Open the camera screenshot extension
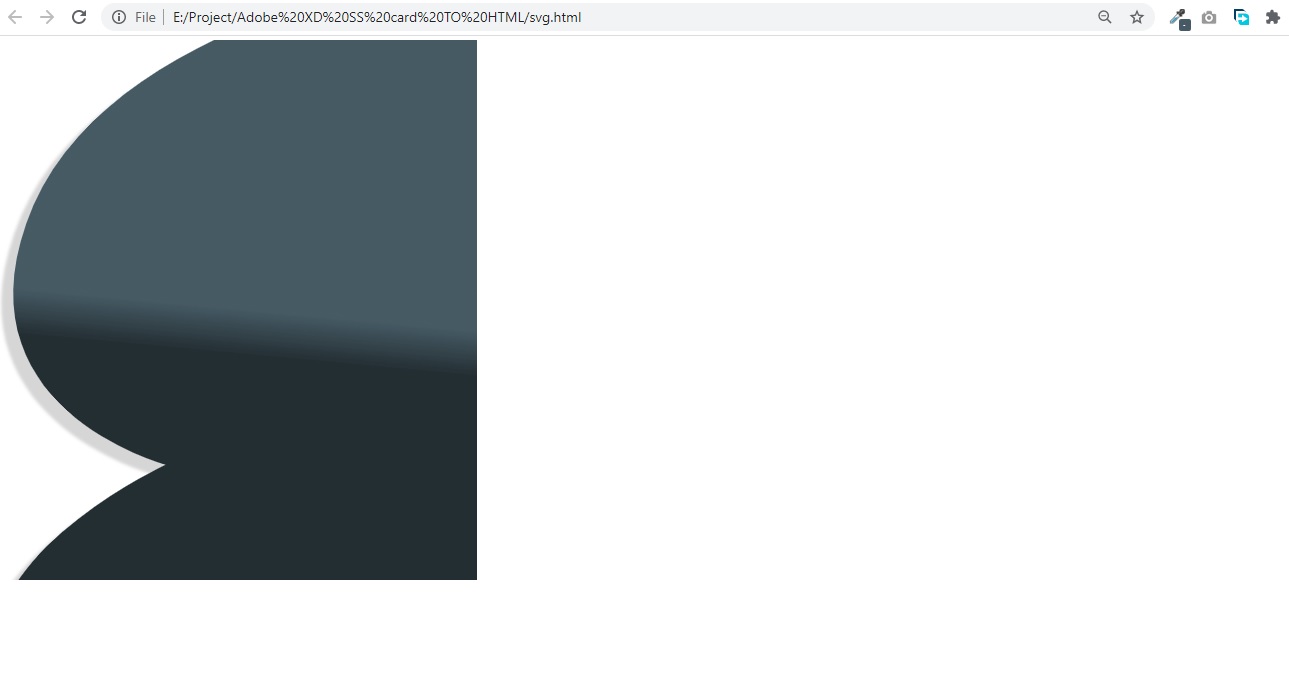1289x693 pixels. pyautogui.click(x=1209, y=17)
